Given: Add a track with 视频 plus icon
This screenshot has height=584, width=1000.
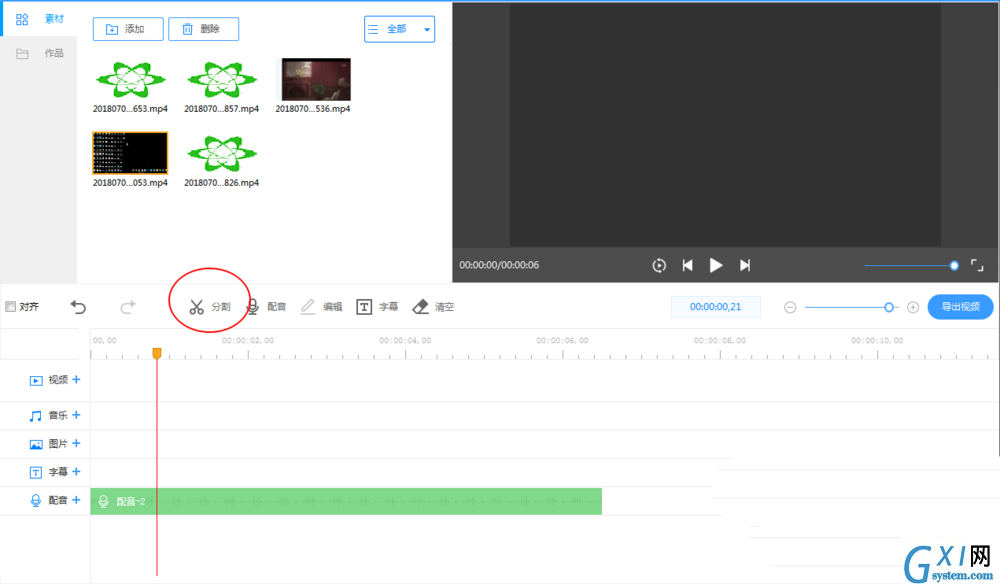Looking at the screenshot, I should [x=77, y=379].
